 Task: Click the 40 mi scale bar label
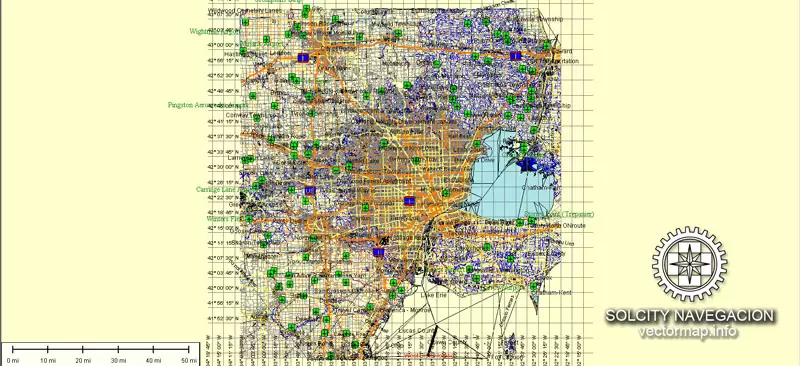154,361
